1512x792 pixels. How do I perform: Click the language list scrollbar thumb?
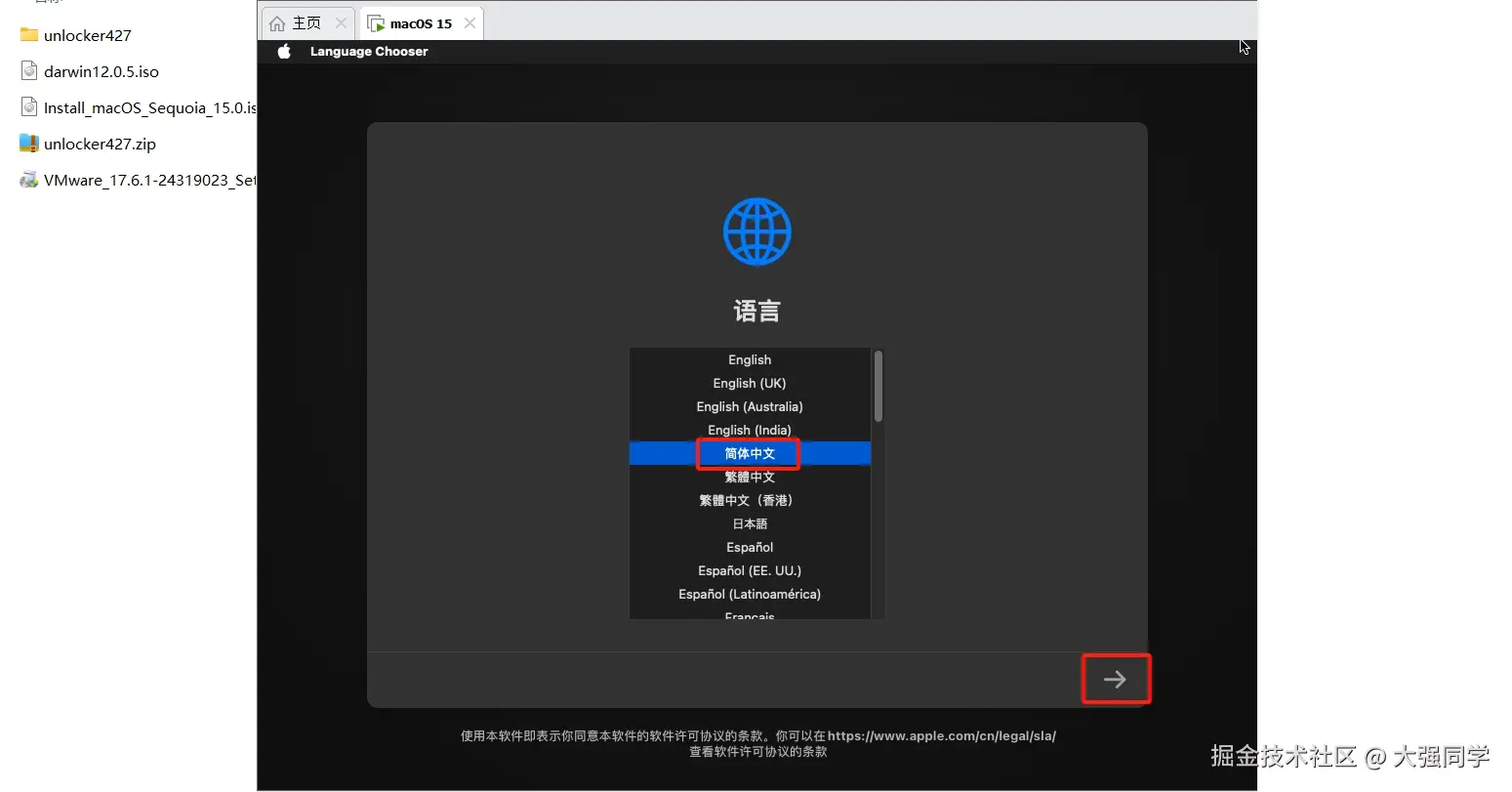point(879,387)
